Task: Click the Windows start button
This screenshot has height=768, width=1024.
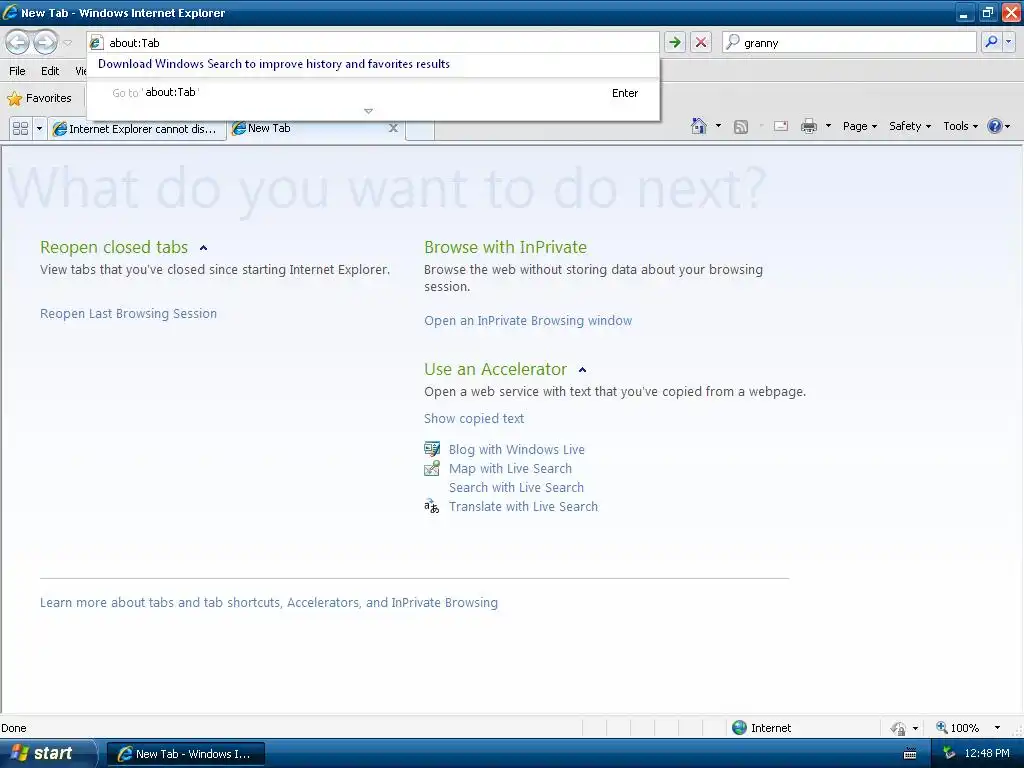Action: point(48,753)
